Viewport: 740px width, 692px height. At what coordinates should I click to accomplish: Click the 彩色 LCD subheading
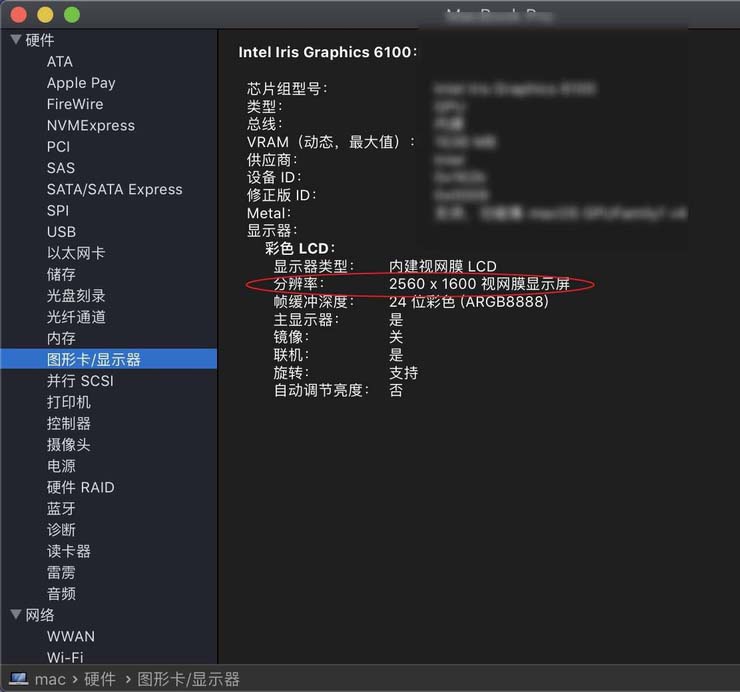(x=300, y=248)
